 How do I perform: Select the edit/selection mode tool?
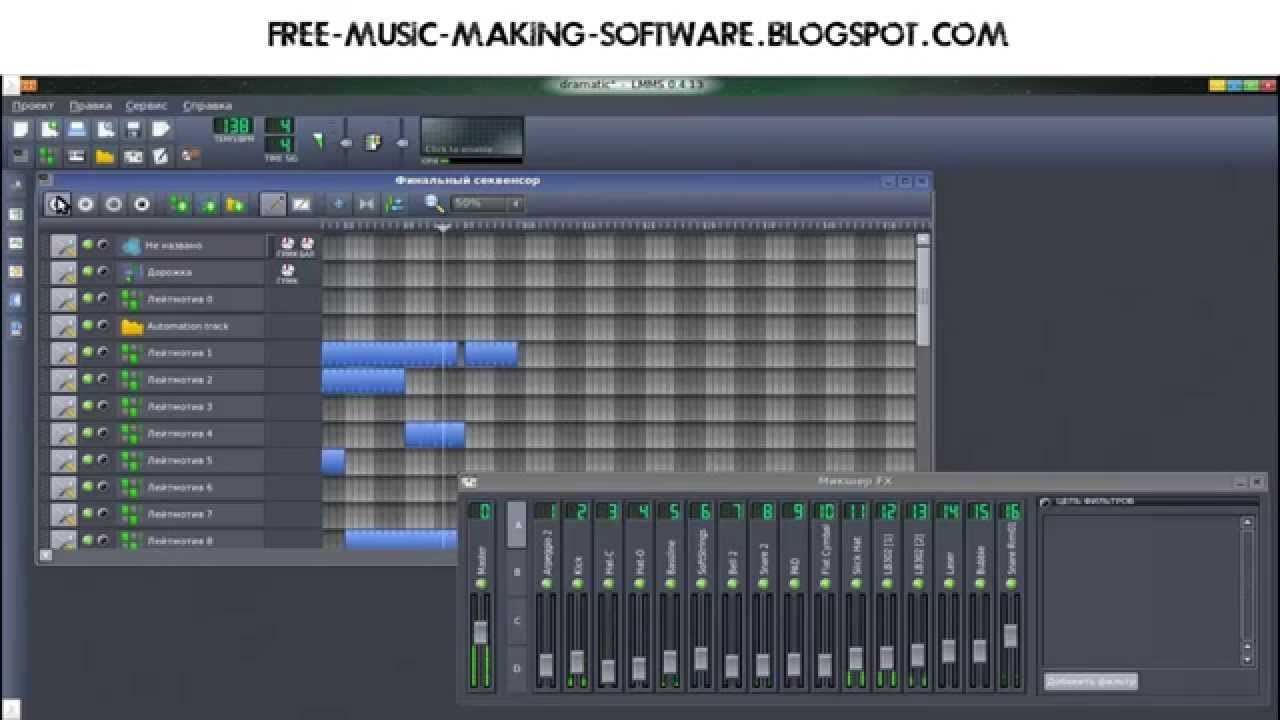pyautogui.click(x=301, y=204)
